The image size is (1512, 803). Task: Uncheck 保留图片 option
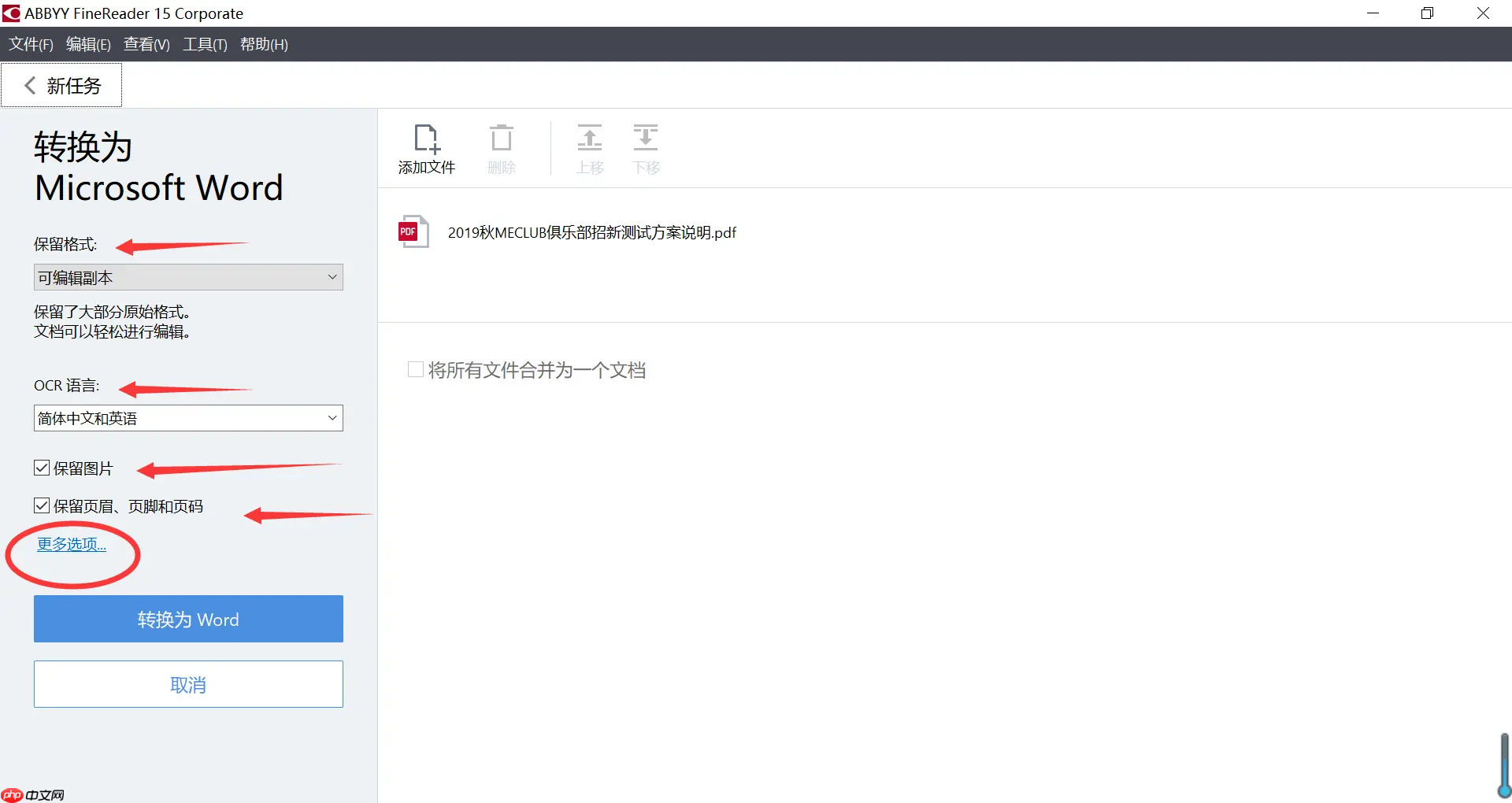(41, 468)
